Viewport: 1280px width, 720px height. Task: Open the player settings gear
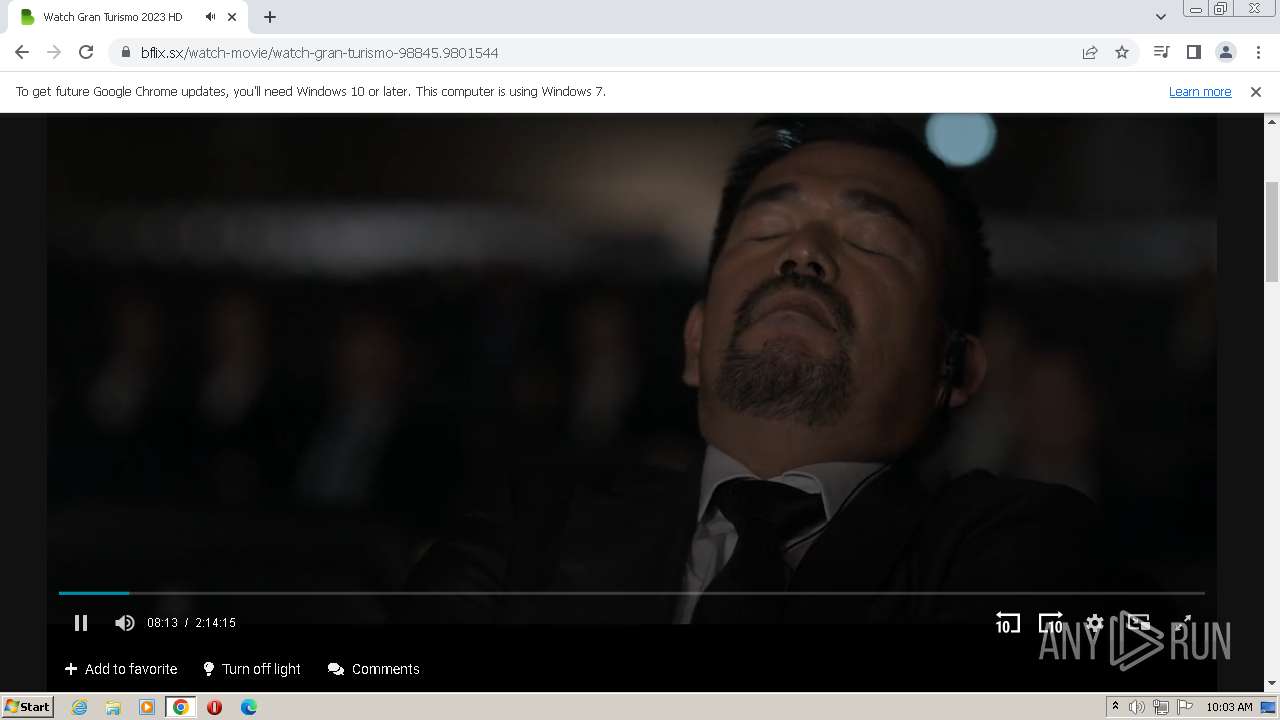[x=1094, y=623]
